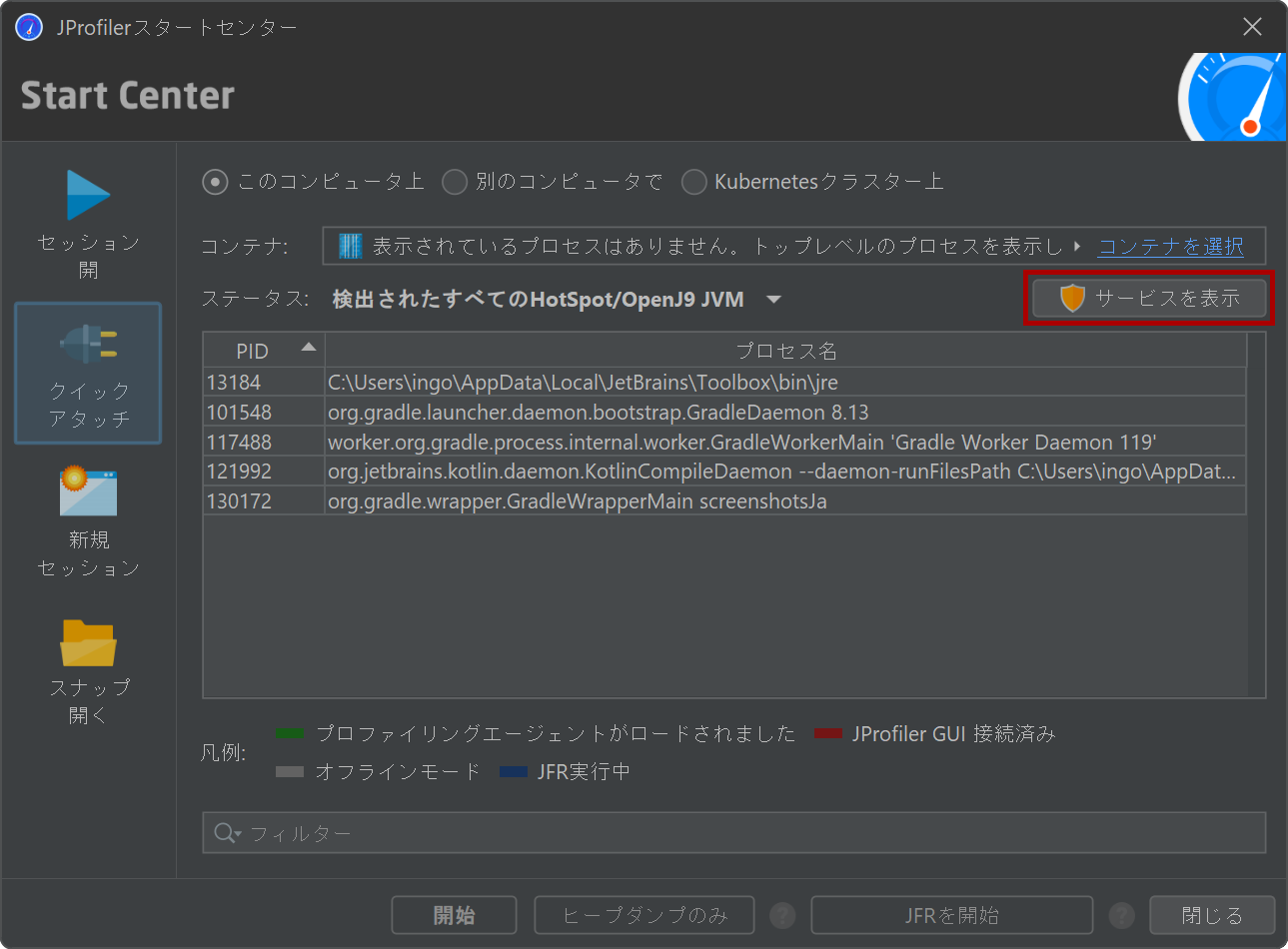This screenshot has width=1288, height=949.
Task: Select GradleWrapperMain screenshotsJa row
Action: [724, 500]
